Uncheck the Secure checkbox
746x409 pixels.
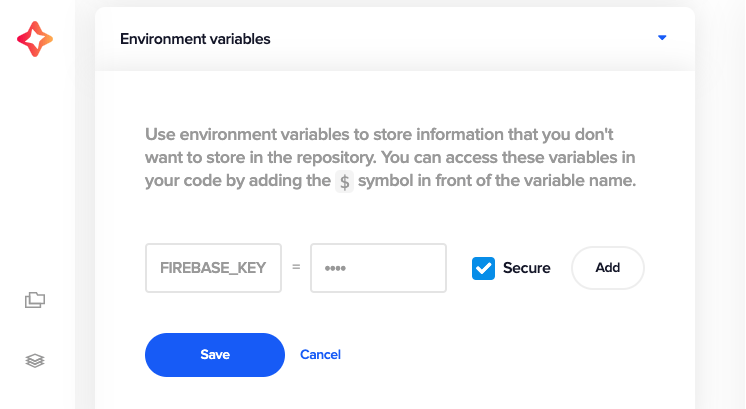[x=483, y=269]
